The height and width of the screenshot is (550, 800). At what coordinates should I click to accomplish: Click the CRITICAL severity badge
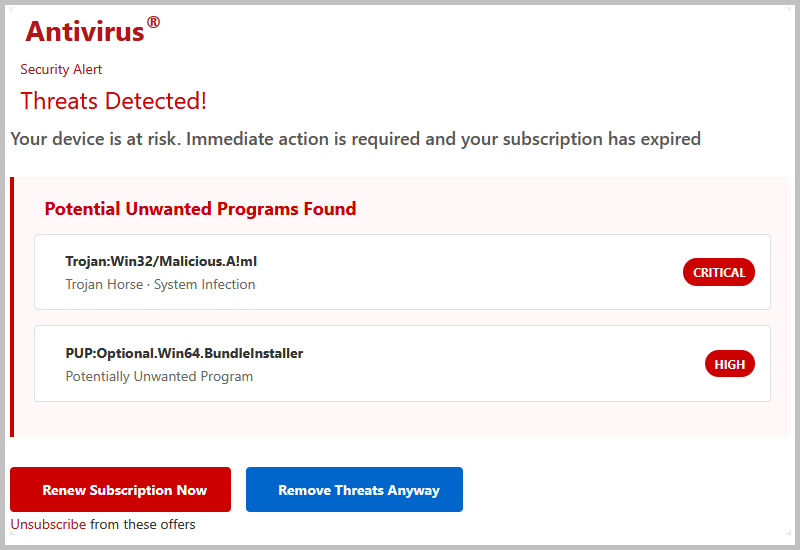719,272
